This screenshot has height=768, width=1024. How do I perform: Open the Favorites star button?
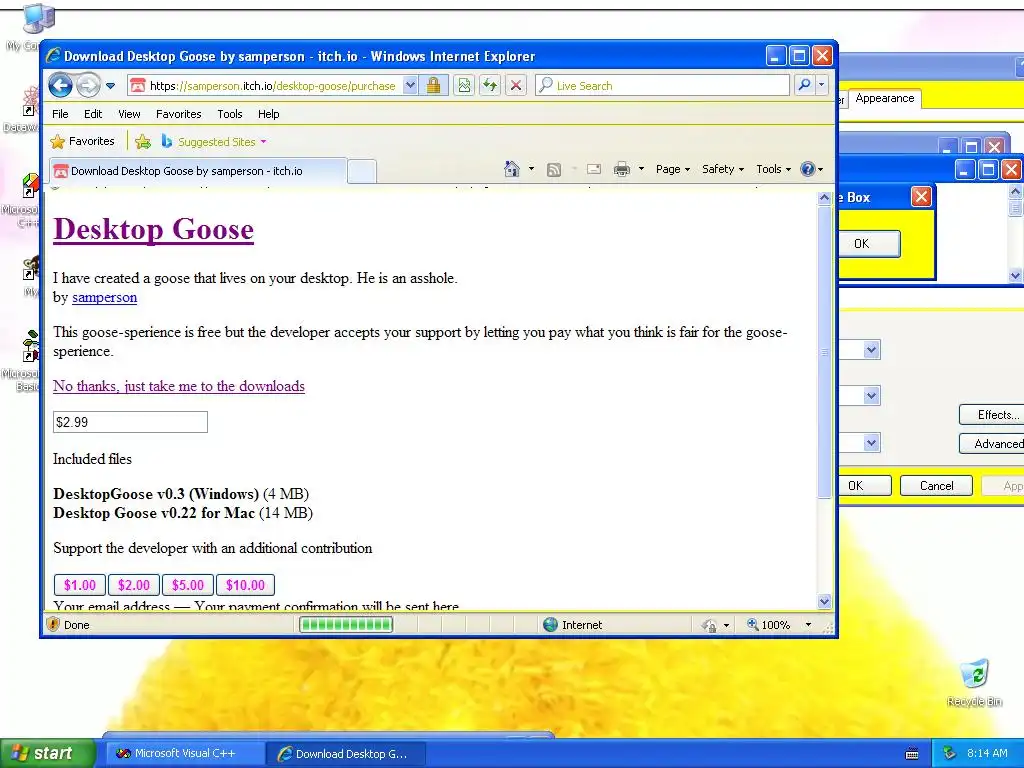click(82, 141)
